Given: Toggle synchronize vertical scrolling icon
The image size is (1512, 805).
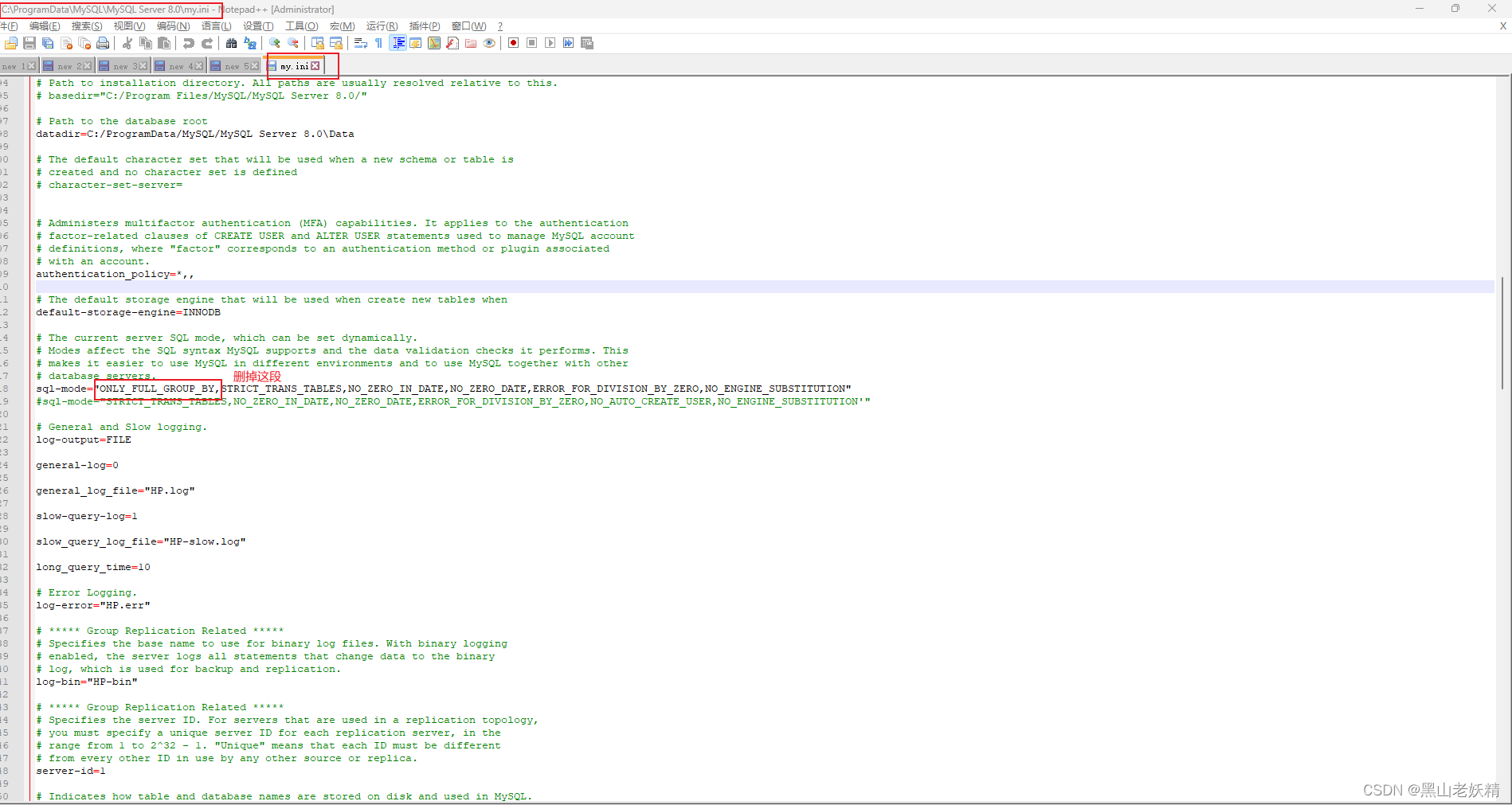Looking at the screenshot, I should 318,43.
